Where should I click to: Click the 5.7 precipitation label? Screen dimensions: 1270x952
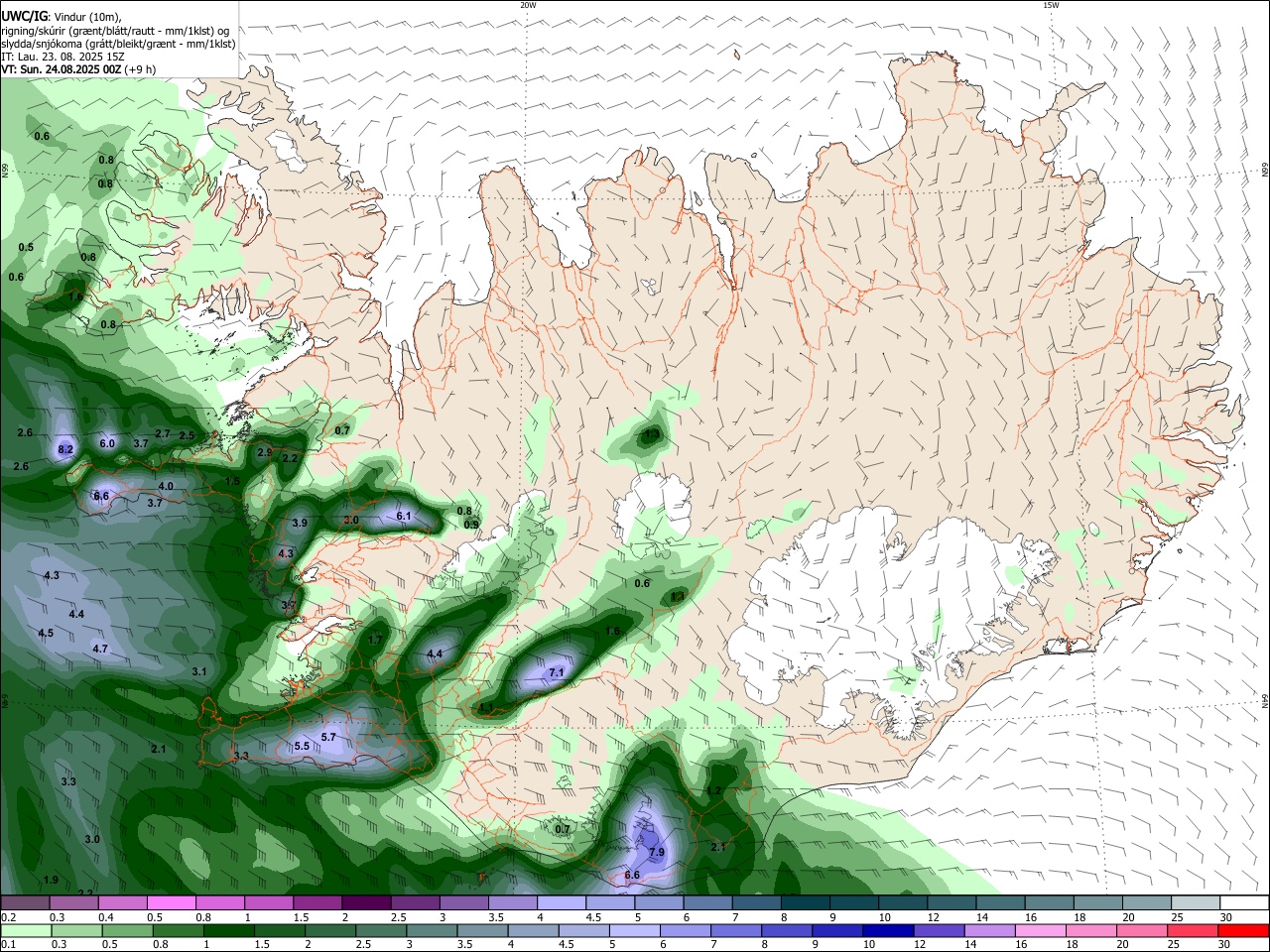pyautogui.click(x=328, y=737)
